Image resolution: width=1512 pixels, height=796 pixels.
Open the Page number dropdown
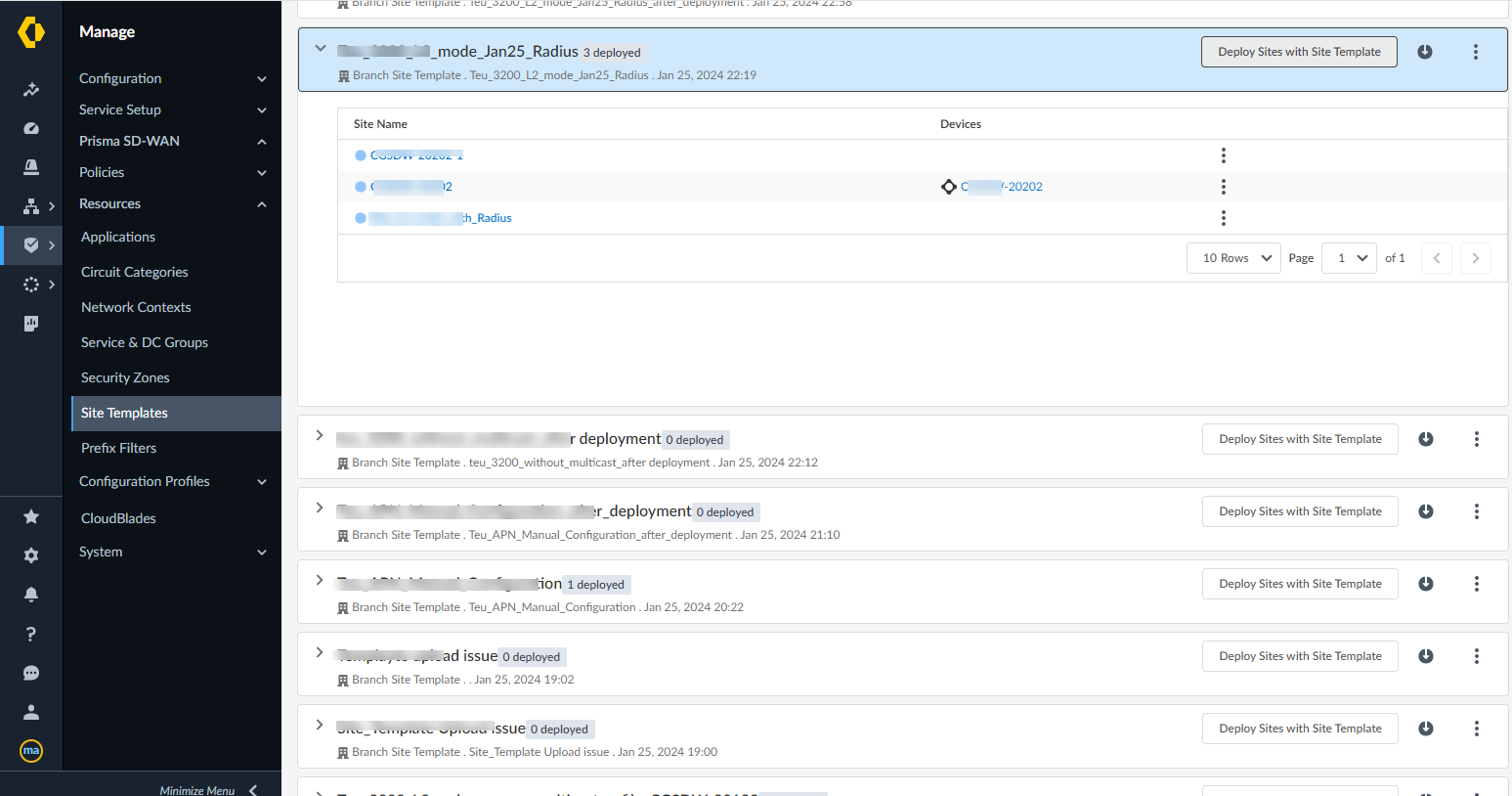[1350, 258]
